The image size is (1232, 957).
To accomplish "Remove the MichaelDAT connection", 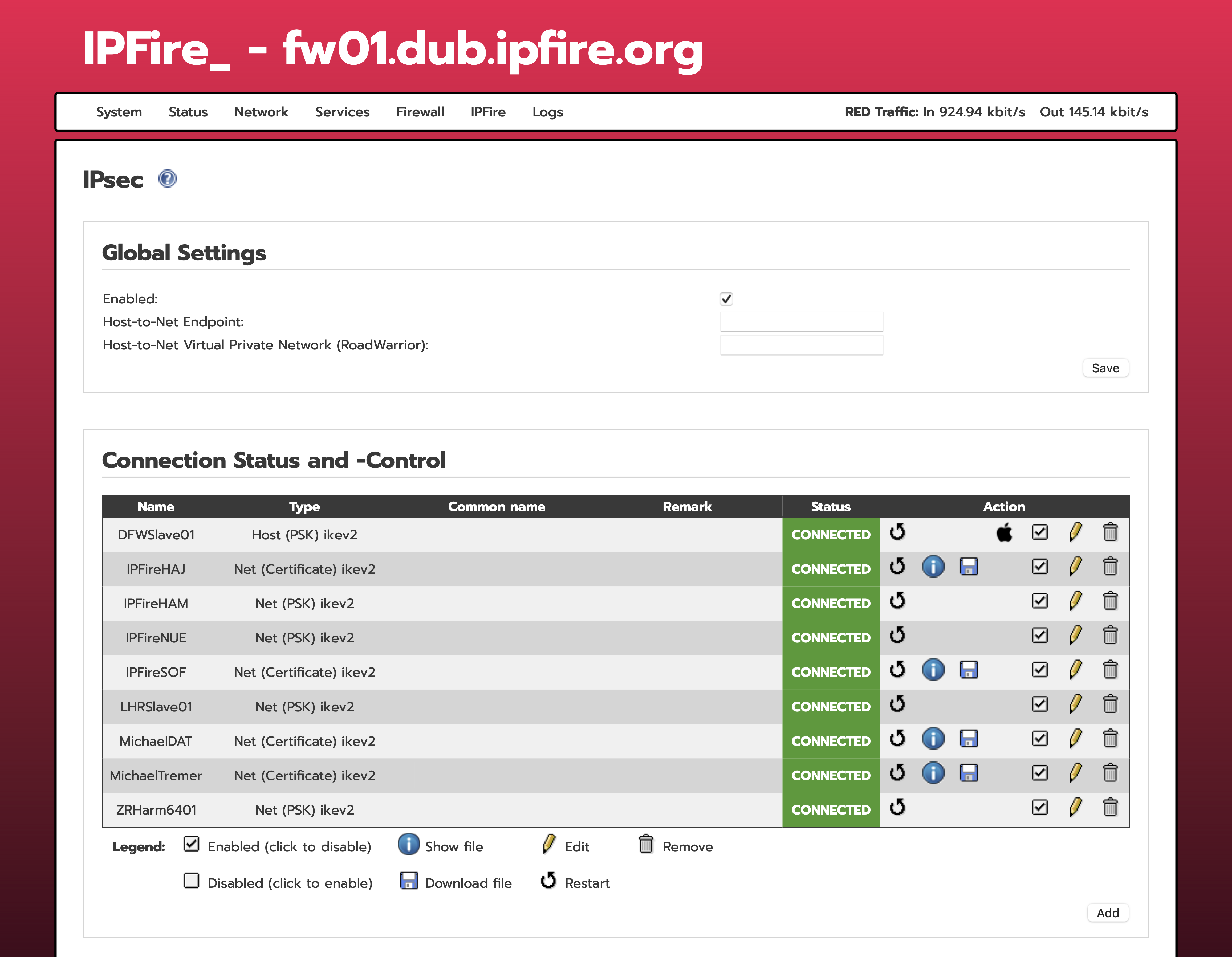I will click(1110, 738).
